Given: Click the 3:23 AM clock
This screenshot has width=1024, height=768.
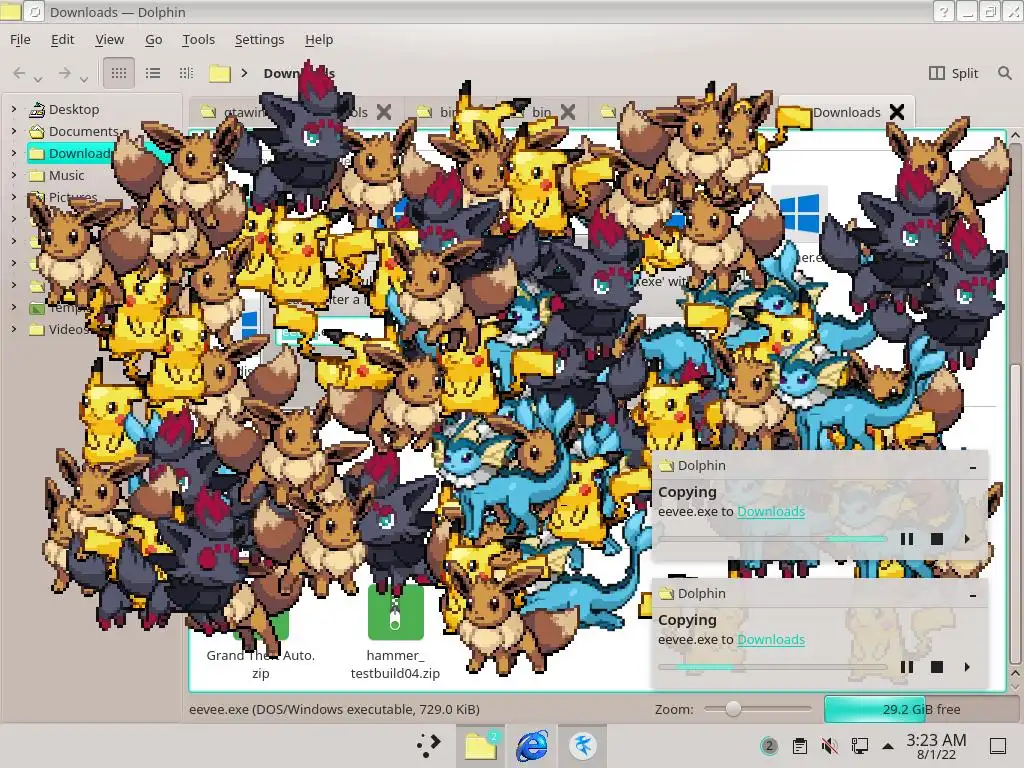Looking at the screenshot, I should 936,745.
